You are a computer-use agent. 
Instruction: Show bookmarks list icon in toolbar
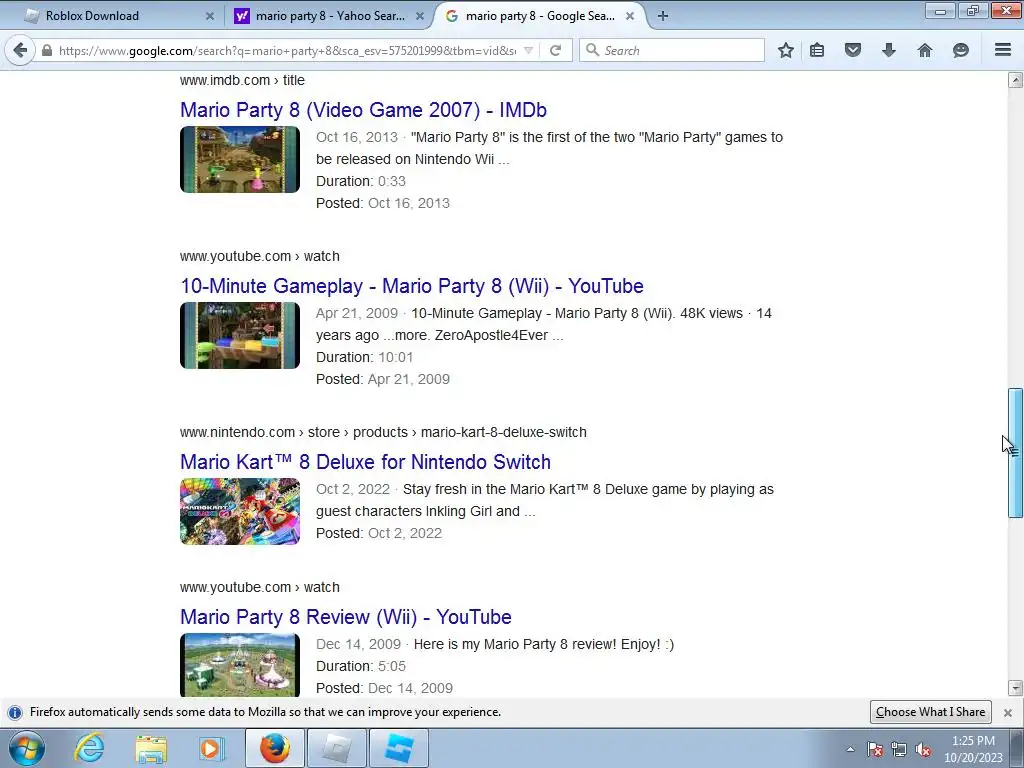[x=817, y=50]
